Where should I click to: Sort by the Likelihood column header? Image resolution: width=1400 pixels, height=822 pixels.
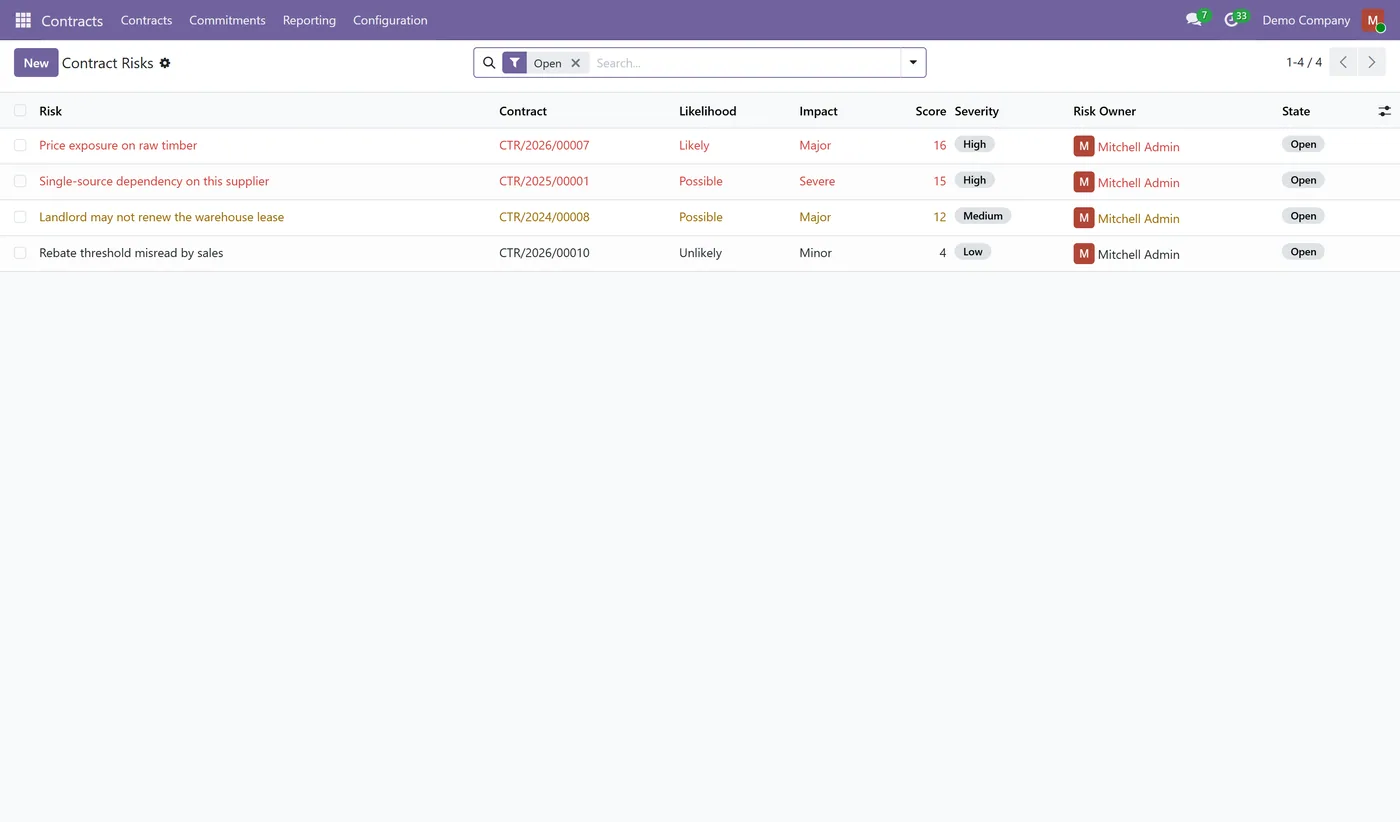[x=707, y=111]
